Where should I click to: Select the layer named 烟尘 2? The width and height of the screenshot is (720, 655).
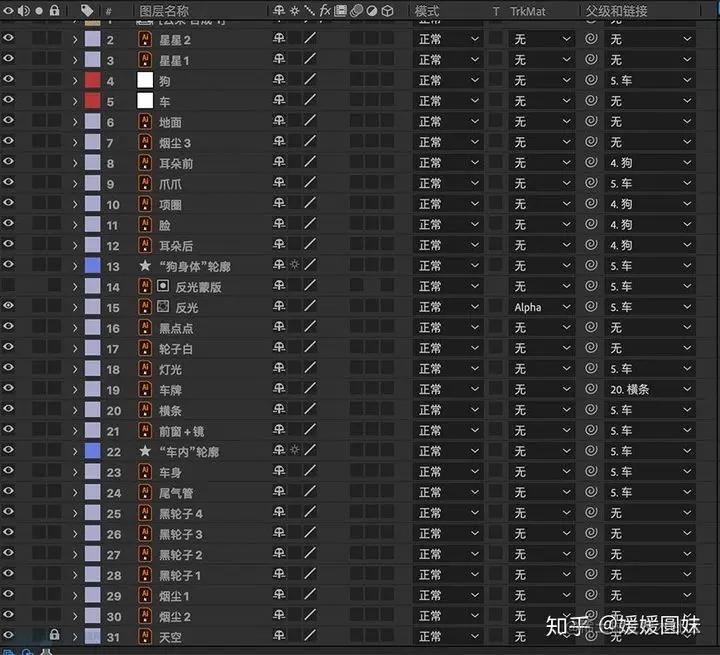(x=175, y=617)
